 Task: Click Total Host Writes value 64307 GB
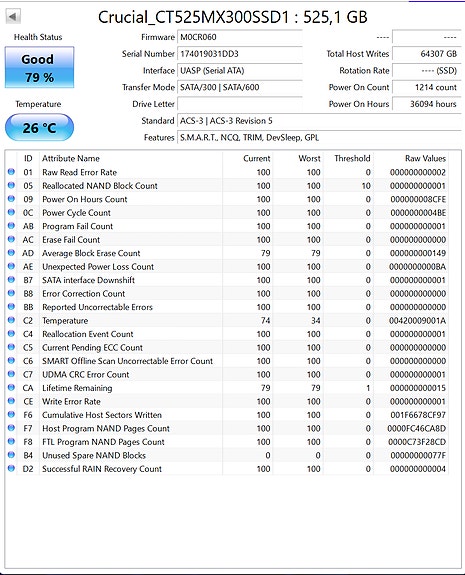coord(426,54)
